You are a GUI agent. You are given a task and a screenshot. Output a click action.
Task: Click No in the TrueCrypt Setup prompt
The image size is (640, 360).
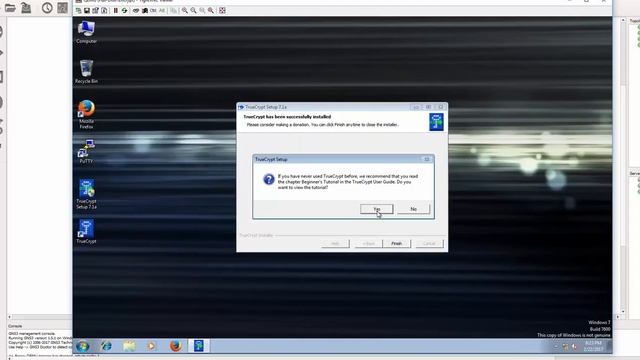(413, 209)
